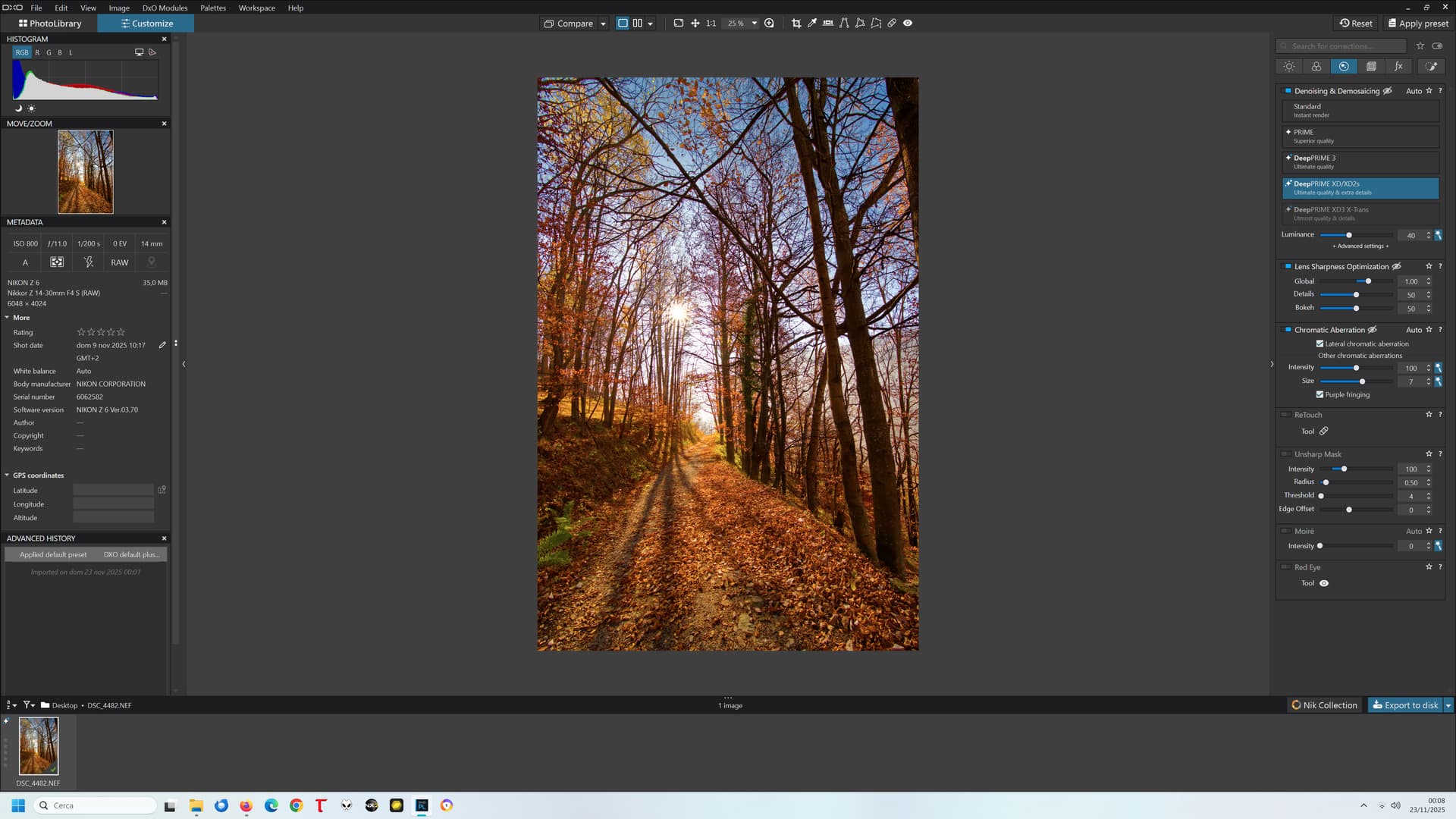Enable the Unsharp Mask correction toggle
1456x819 pixels.
(1286, 454)
